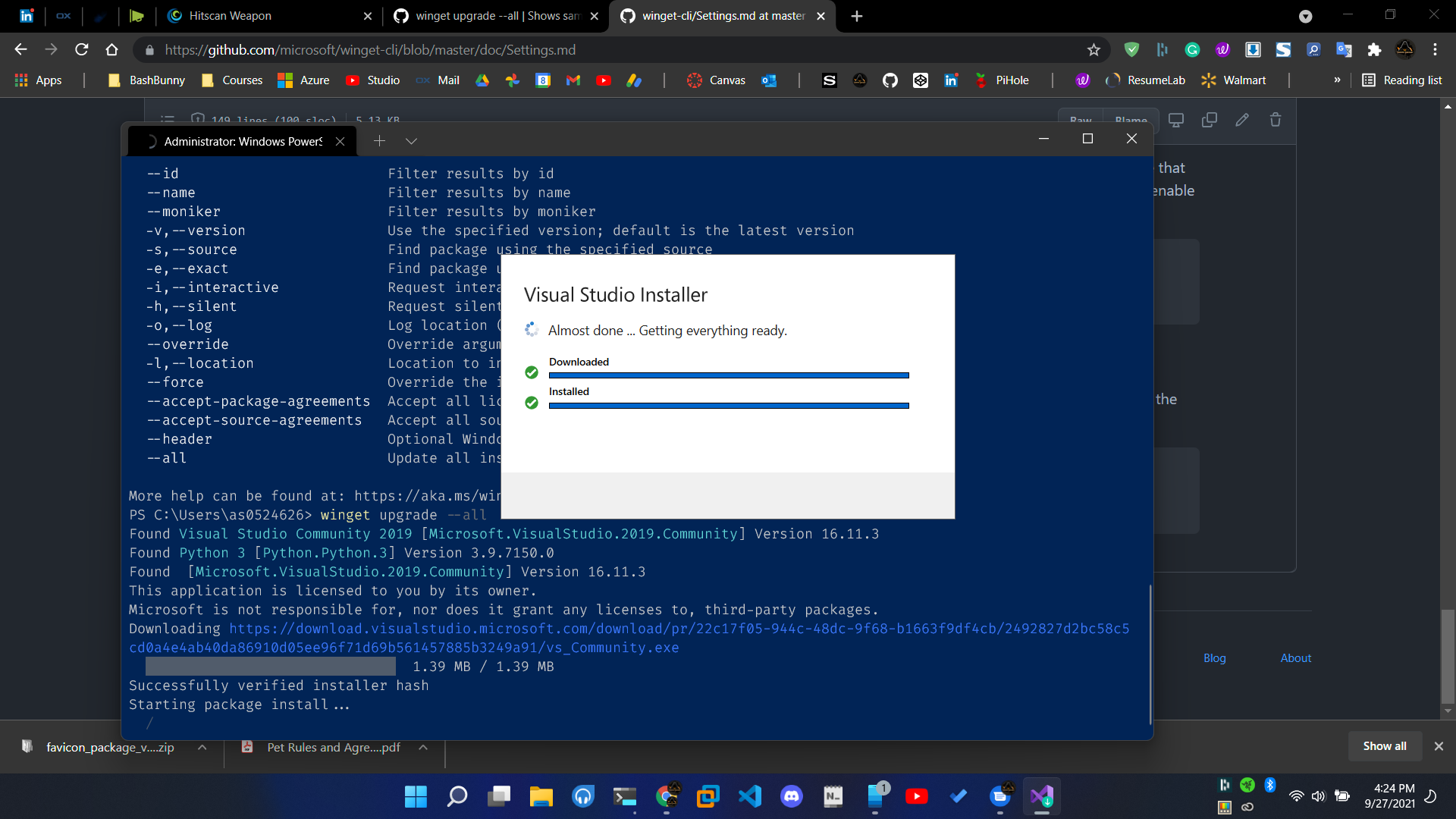The height and width of the screenshot is (819, 1456).
Task: Bookmark this page with the star icon
Action: tap(1094, 49)
